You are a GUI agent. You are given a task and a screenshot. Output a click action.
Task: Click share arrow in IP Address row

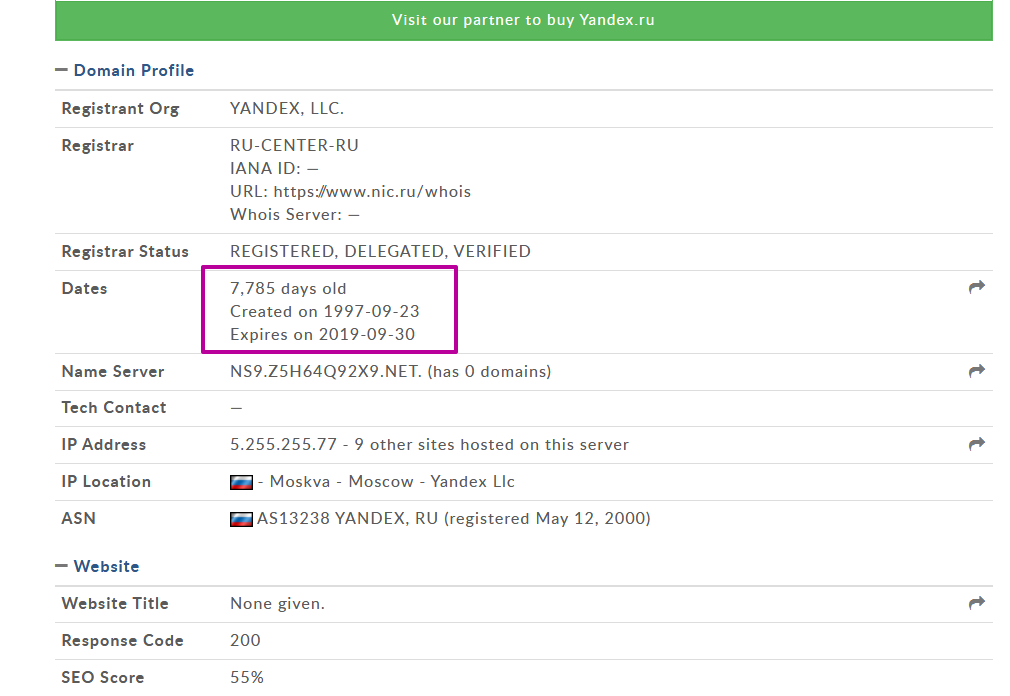tap(977, 444)
